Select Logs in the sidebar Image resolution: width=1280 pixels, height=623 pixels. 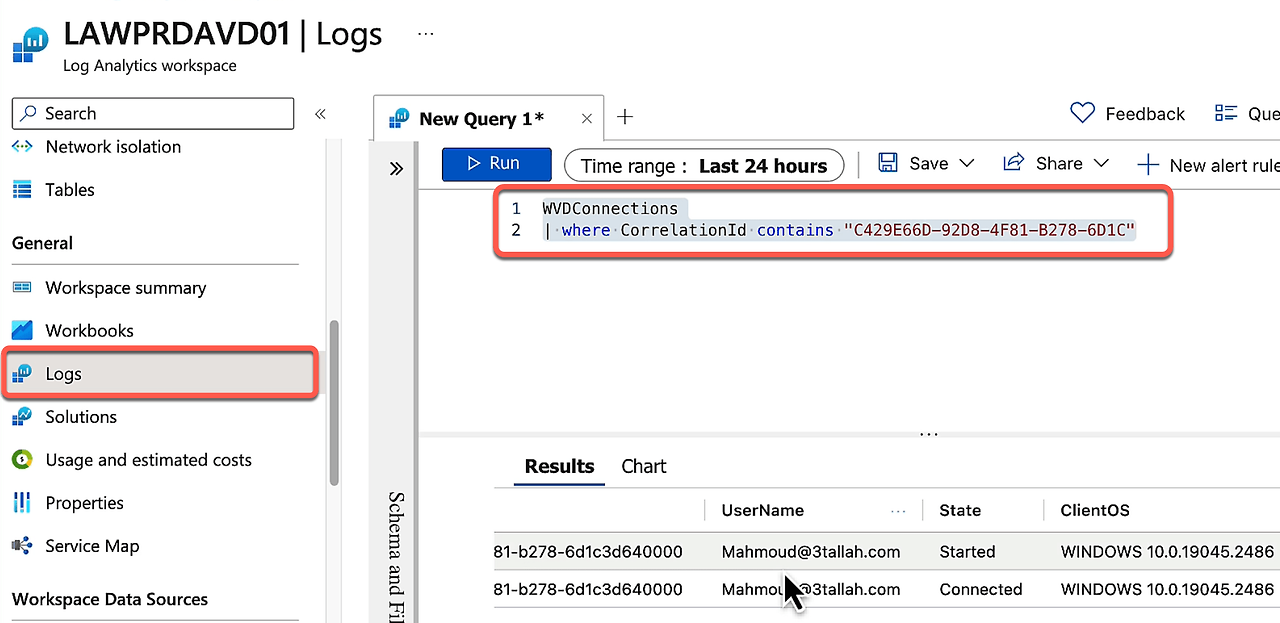[160, 374]
